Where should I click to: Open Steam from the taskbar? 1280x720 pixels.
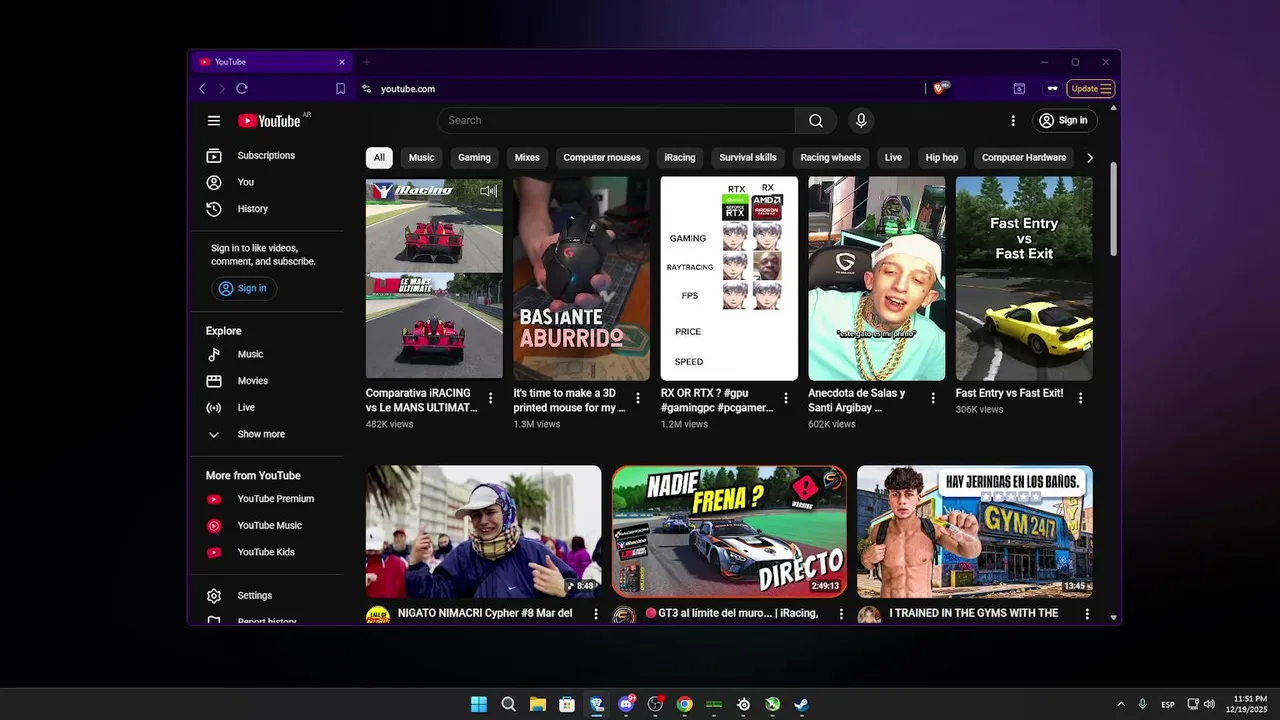click(801, 704)
